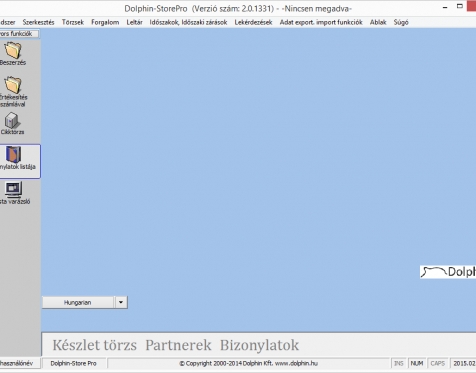Viewport: 476px width, 373px height.
Task: Launch the Lista varázsló monitor icon
Action: click(x=13, y=189)
